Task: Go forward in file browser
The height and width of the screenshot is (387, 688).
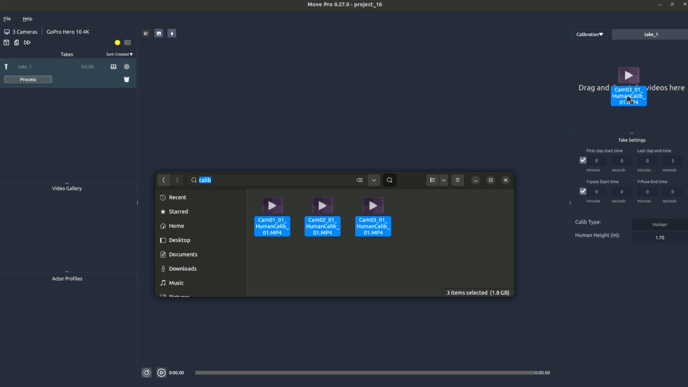Action: [177, 180]
